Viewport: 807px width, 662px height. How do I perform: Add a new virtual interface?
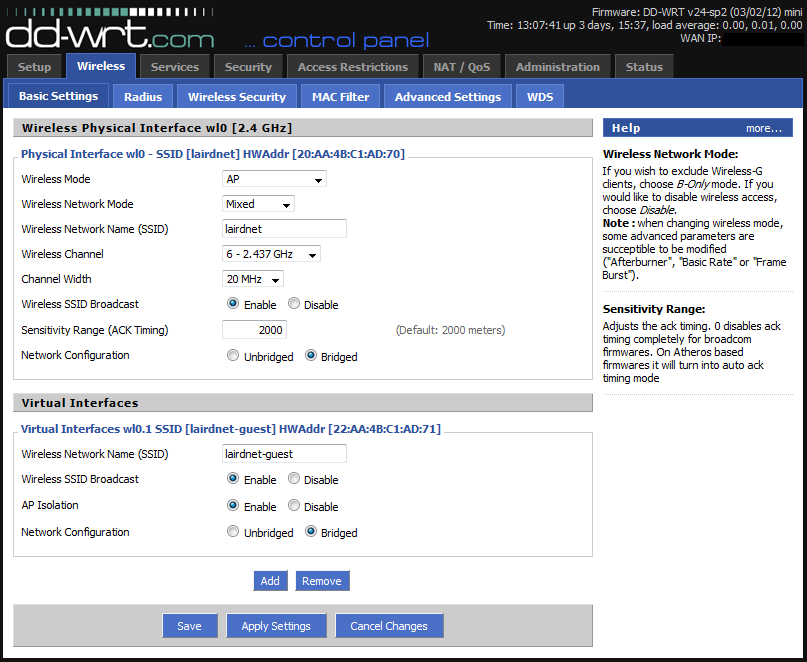pos(270,581)
